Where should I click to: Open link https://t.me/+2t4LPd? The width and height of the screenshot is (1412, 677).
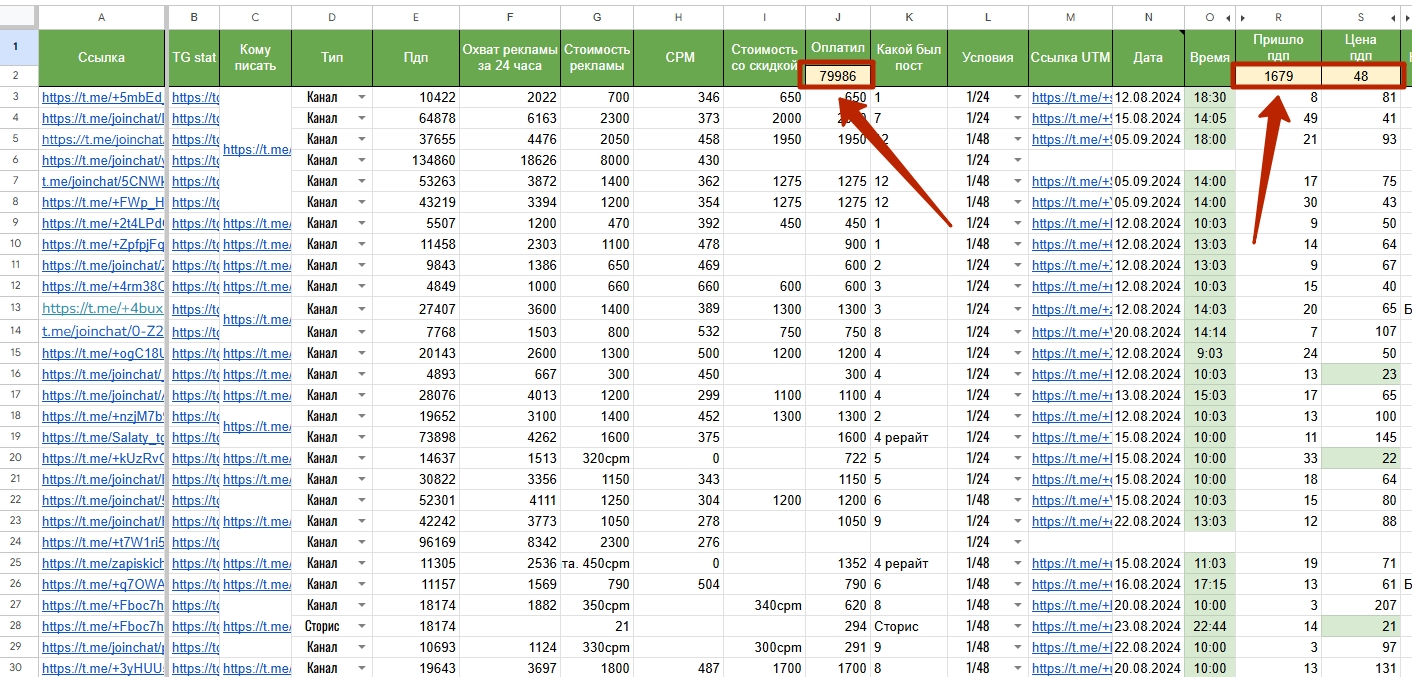click(102, 224)
